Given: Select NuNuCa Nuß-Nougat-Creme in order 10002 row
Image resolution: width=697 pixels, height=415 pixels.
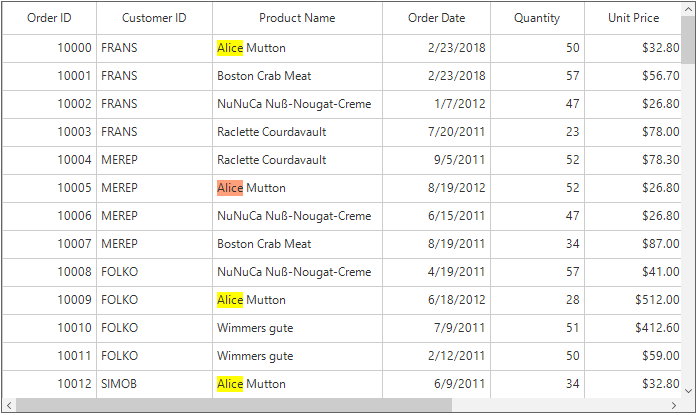Looking at the screenshot, I should coord(297,104).
